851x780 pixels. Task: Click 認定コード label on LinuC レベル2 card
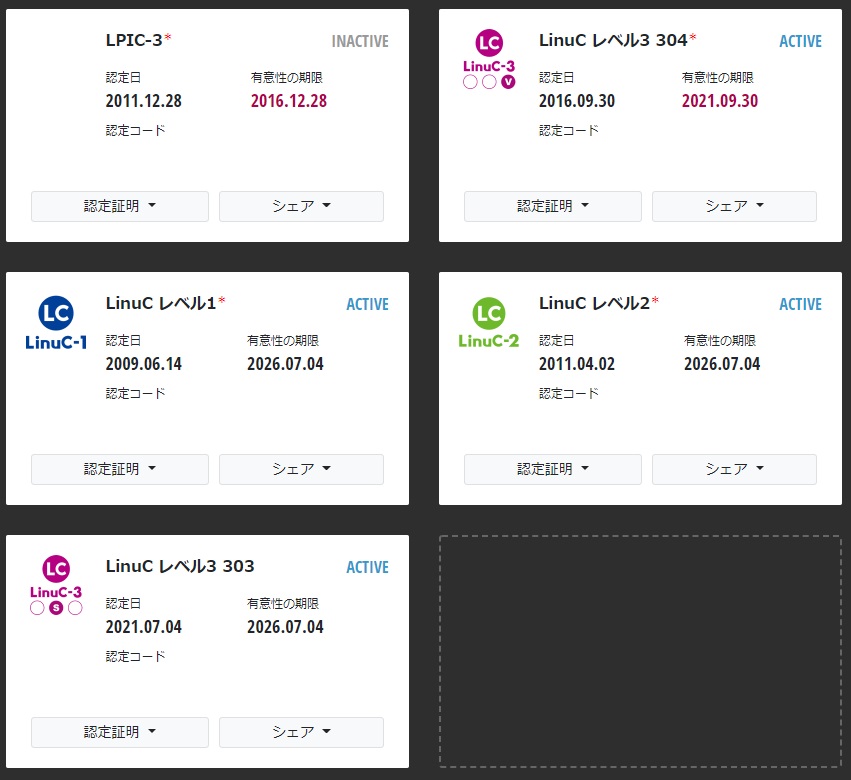tap(569, 394)
